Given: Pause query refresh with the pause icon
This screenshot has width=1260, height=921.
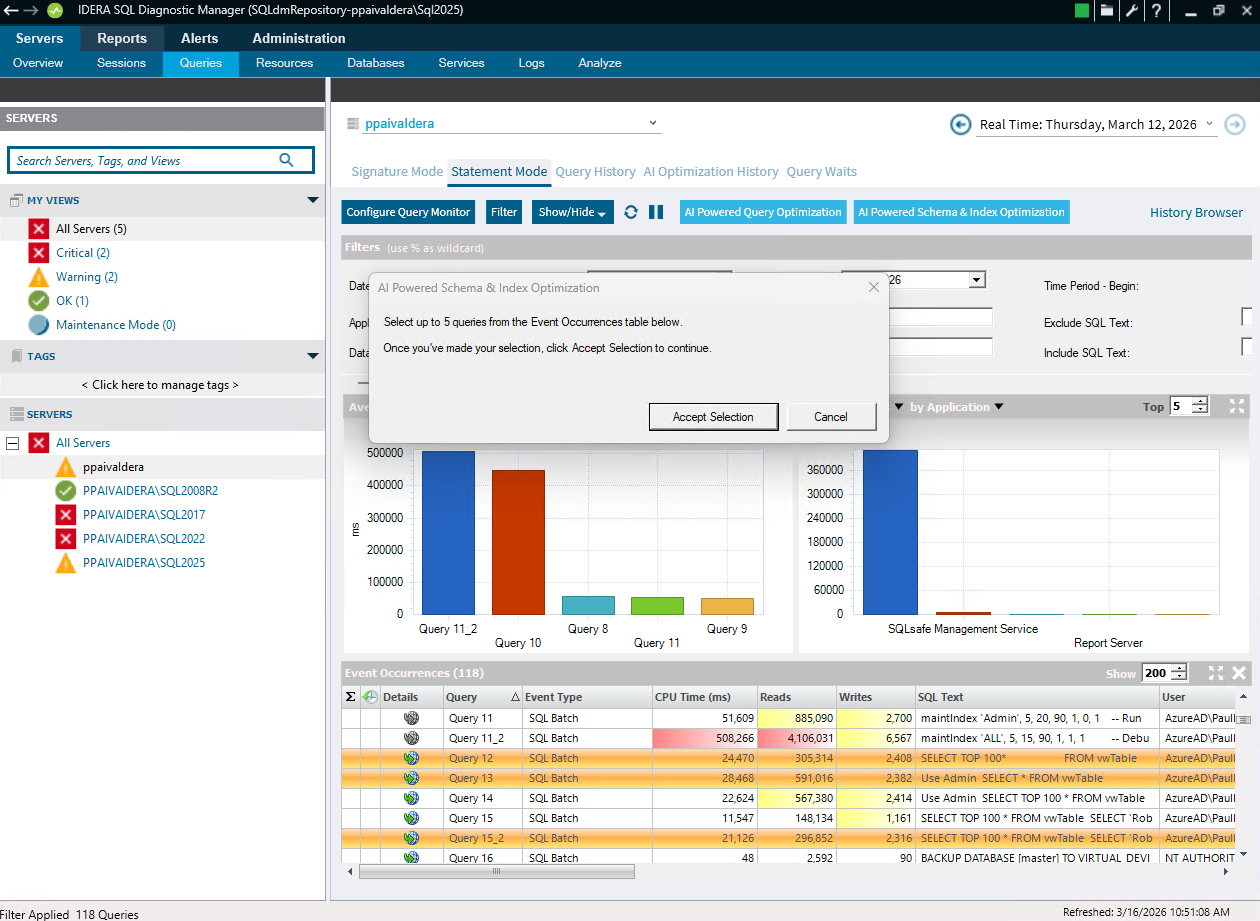Looking at the screenshot, I should [x=656, y=212].
